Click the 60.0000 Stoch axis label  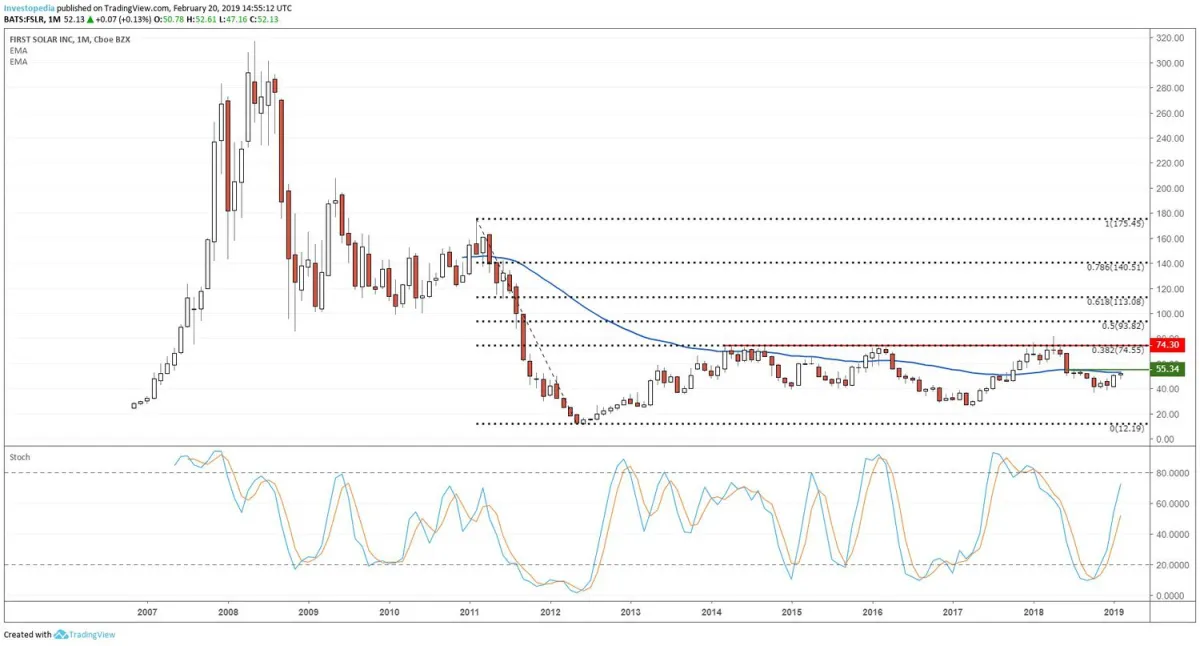(x=1171, y=504)
